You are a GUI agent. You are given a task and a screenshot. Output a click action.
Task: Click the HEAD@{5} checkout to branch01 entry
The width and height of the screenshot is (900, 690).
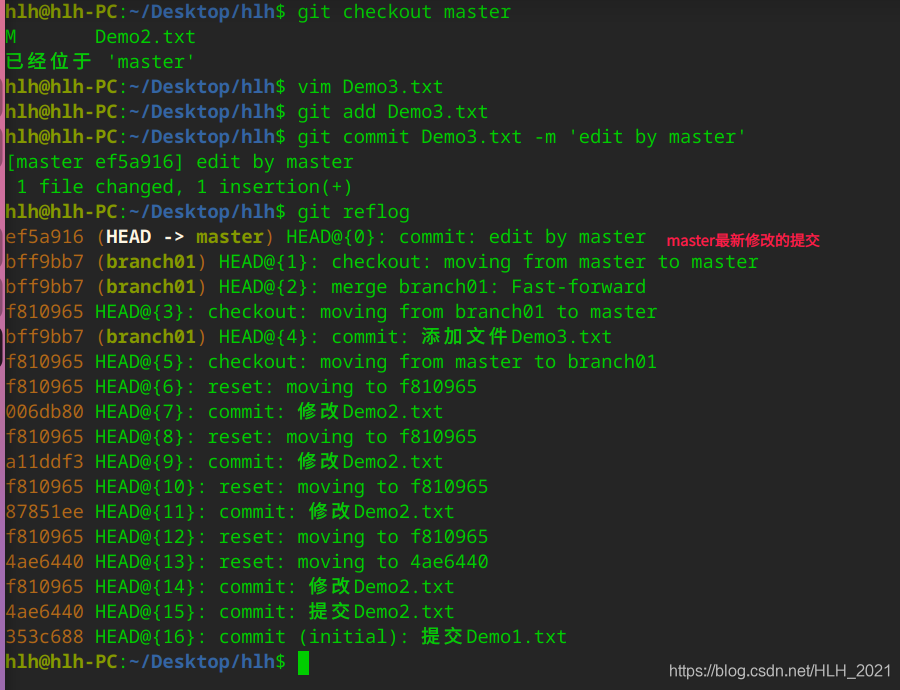[331, 362]
